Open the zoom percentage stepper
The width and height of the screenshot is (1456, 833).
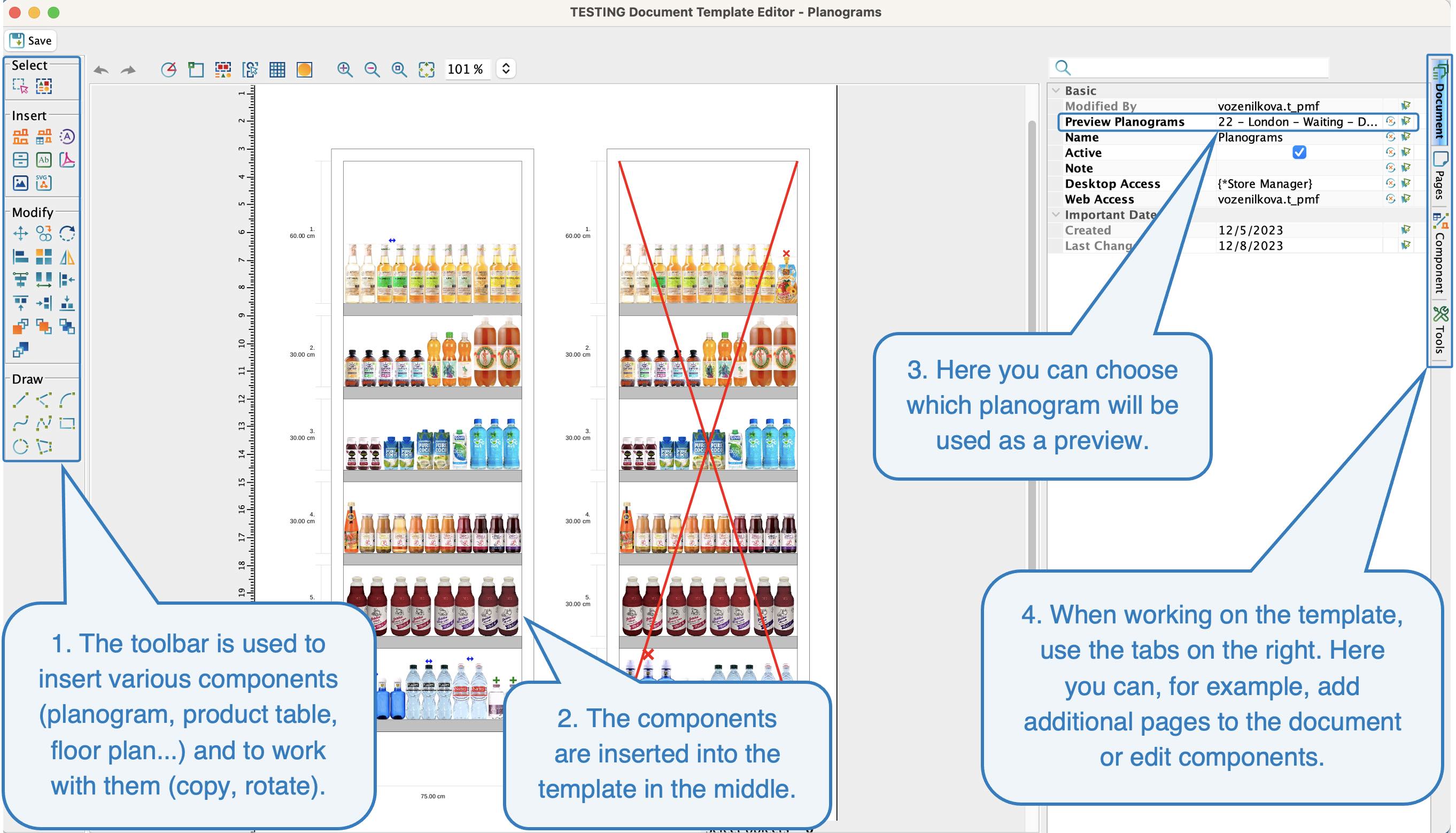pyautogui.click(x=506, y=69)
